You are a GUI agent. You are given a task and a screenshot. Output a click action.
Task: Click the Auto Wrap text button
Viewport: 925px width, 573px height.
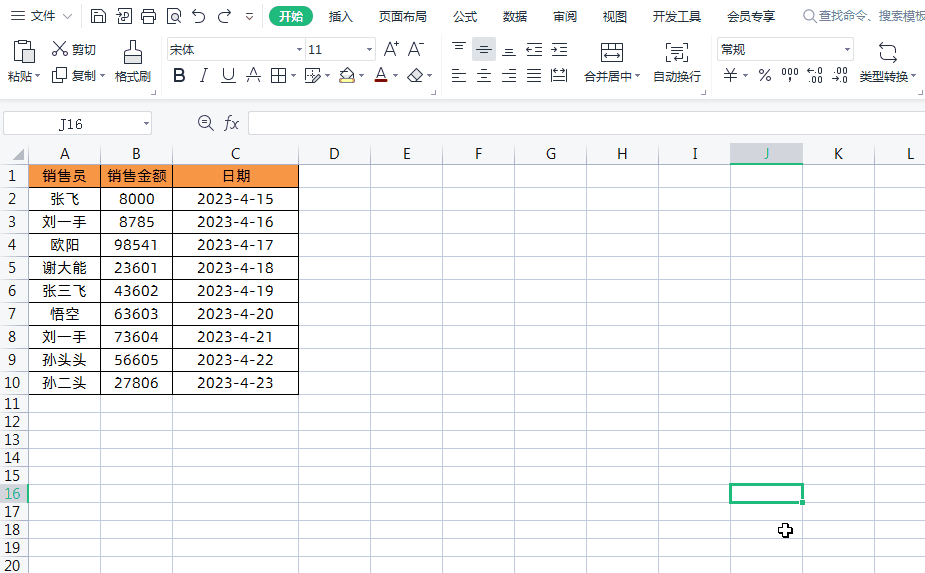tap(677, 62)
